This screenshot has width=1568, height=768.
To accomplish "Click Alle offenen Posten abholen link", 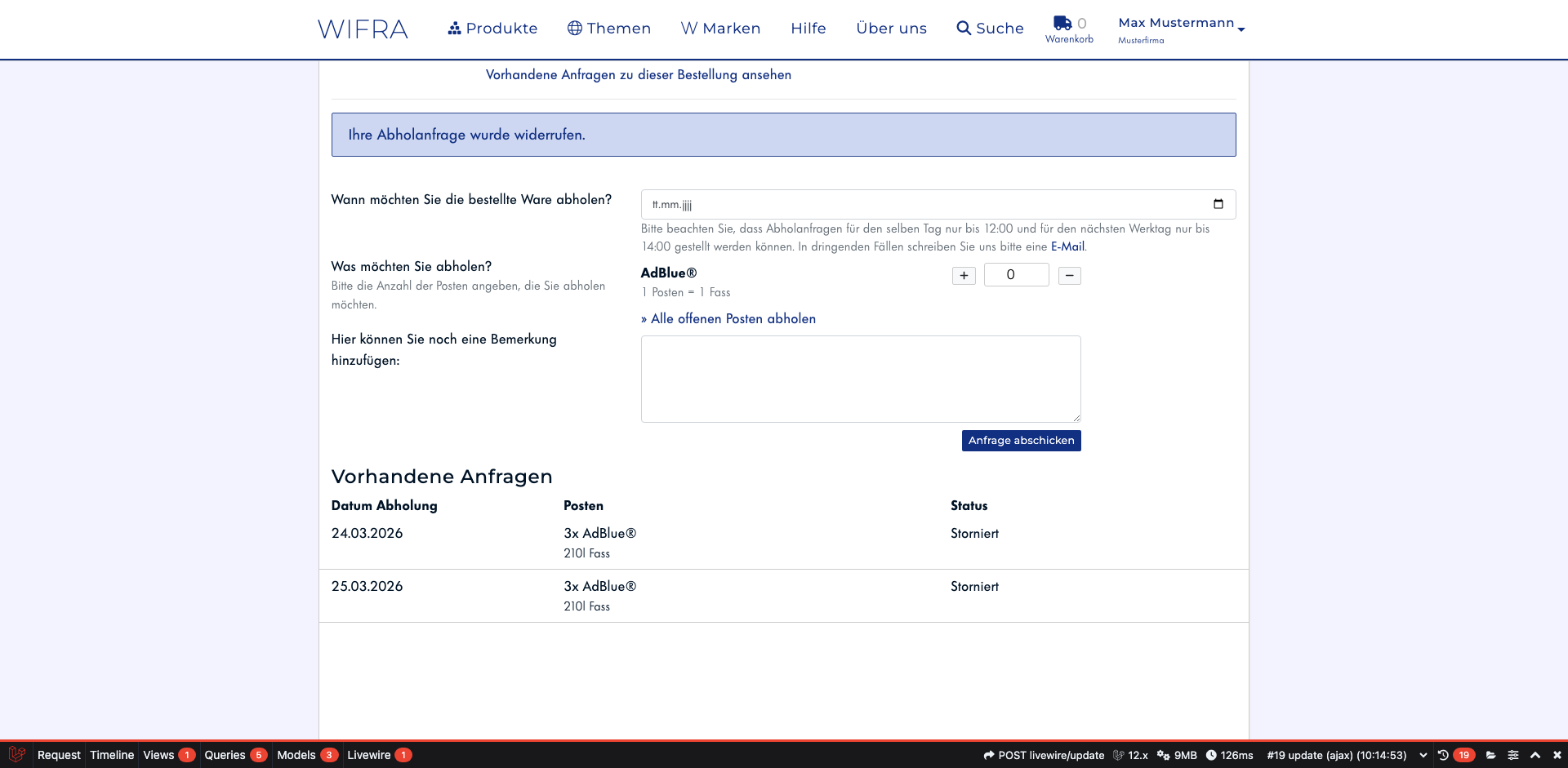I will [728, 319].
